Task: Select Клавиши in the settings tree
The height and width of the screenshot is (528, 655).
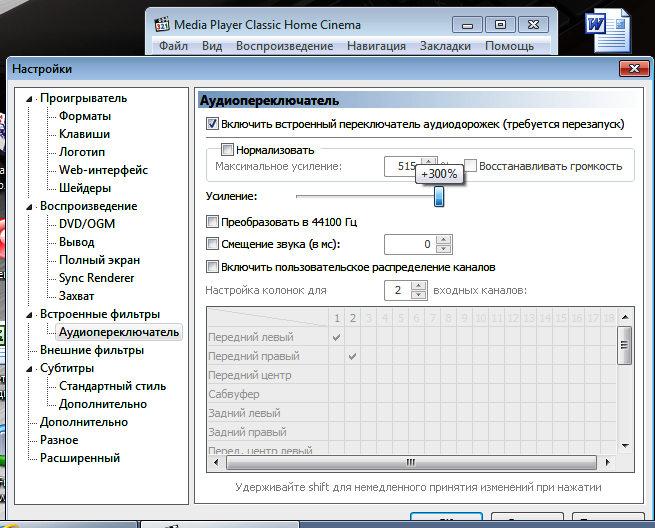Action: (84, 134)
